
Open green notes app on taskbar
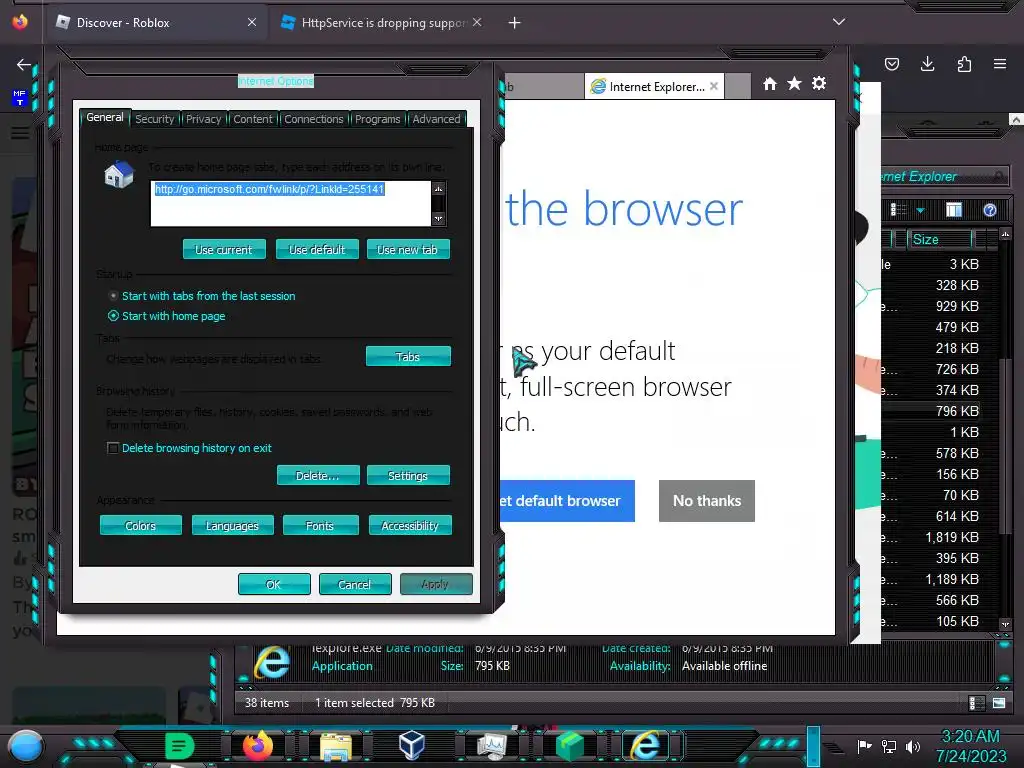(179, 746)
